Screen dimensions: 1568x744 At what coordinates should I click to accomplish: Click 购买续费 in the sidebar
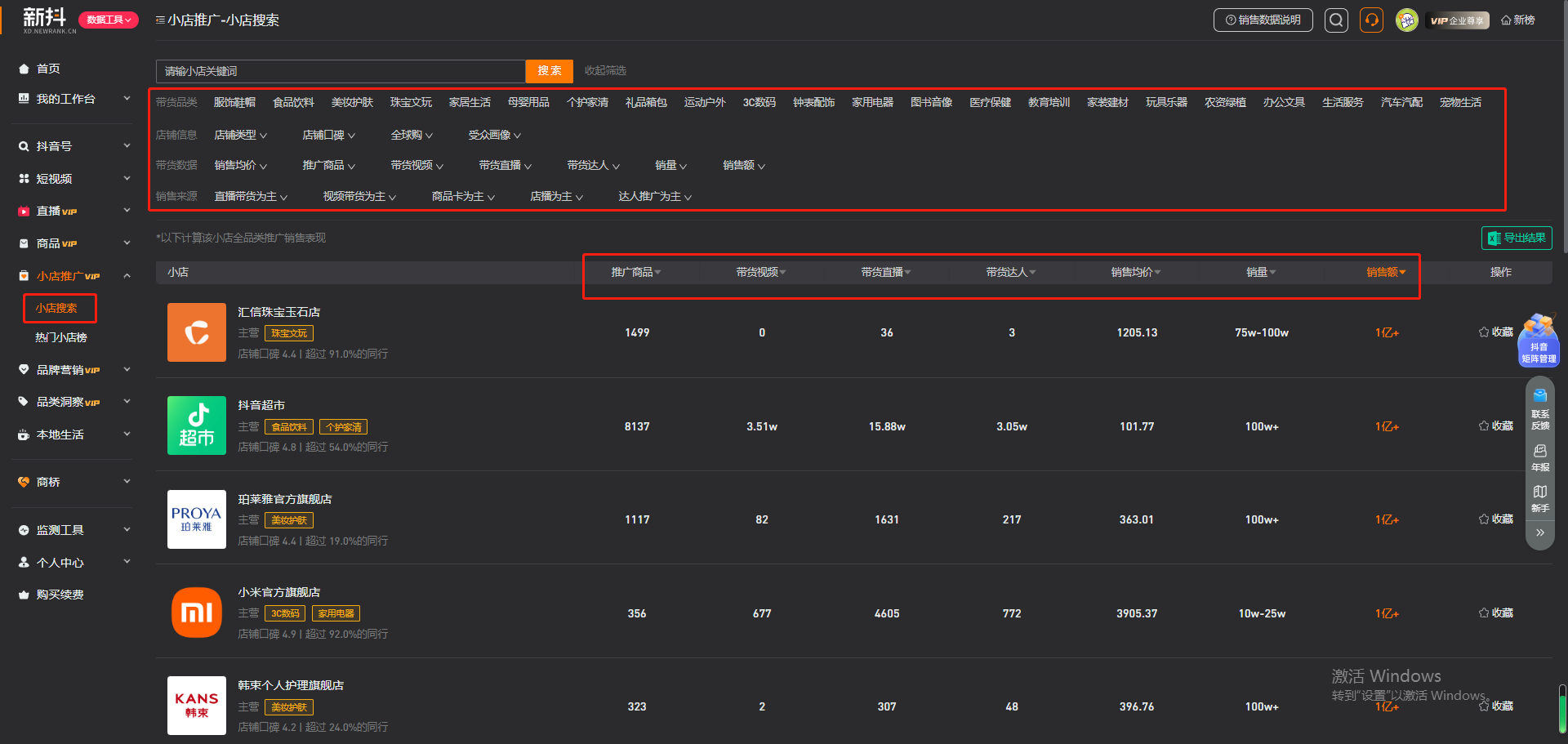[60, 595]
